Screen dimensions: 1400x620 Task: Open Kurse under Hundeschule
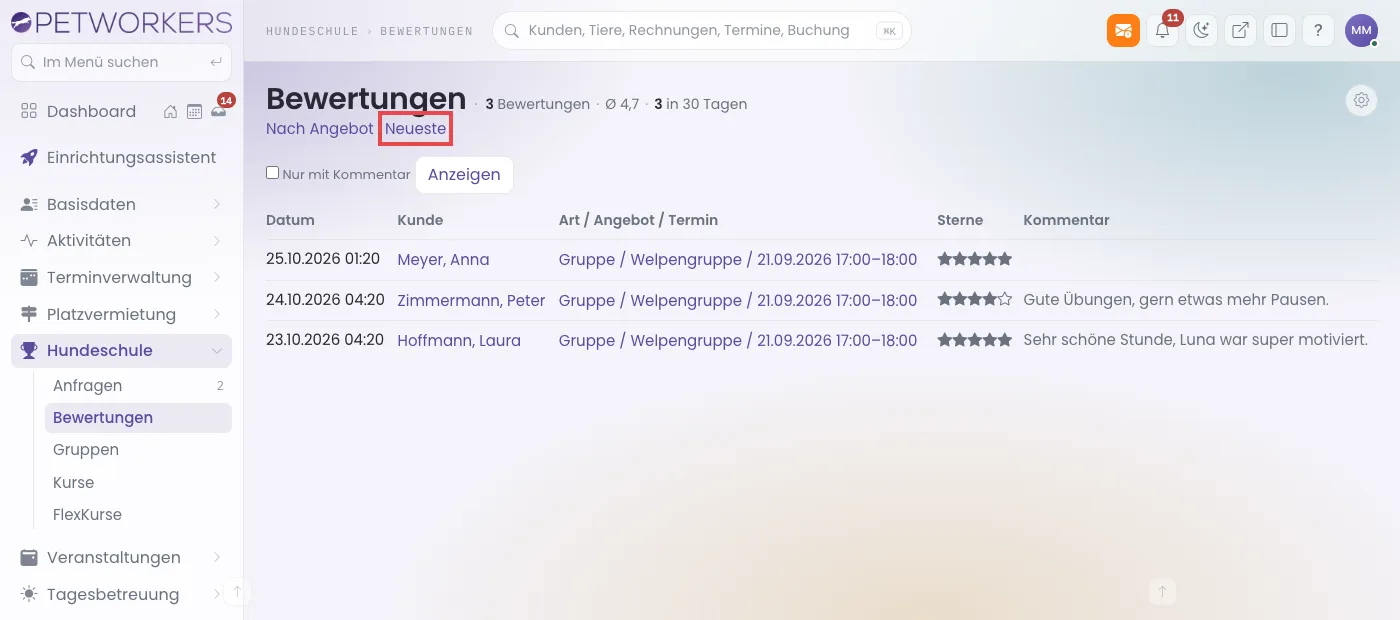click(138, 482)
